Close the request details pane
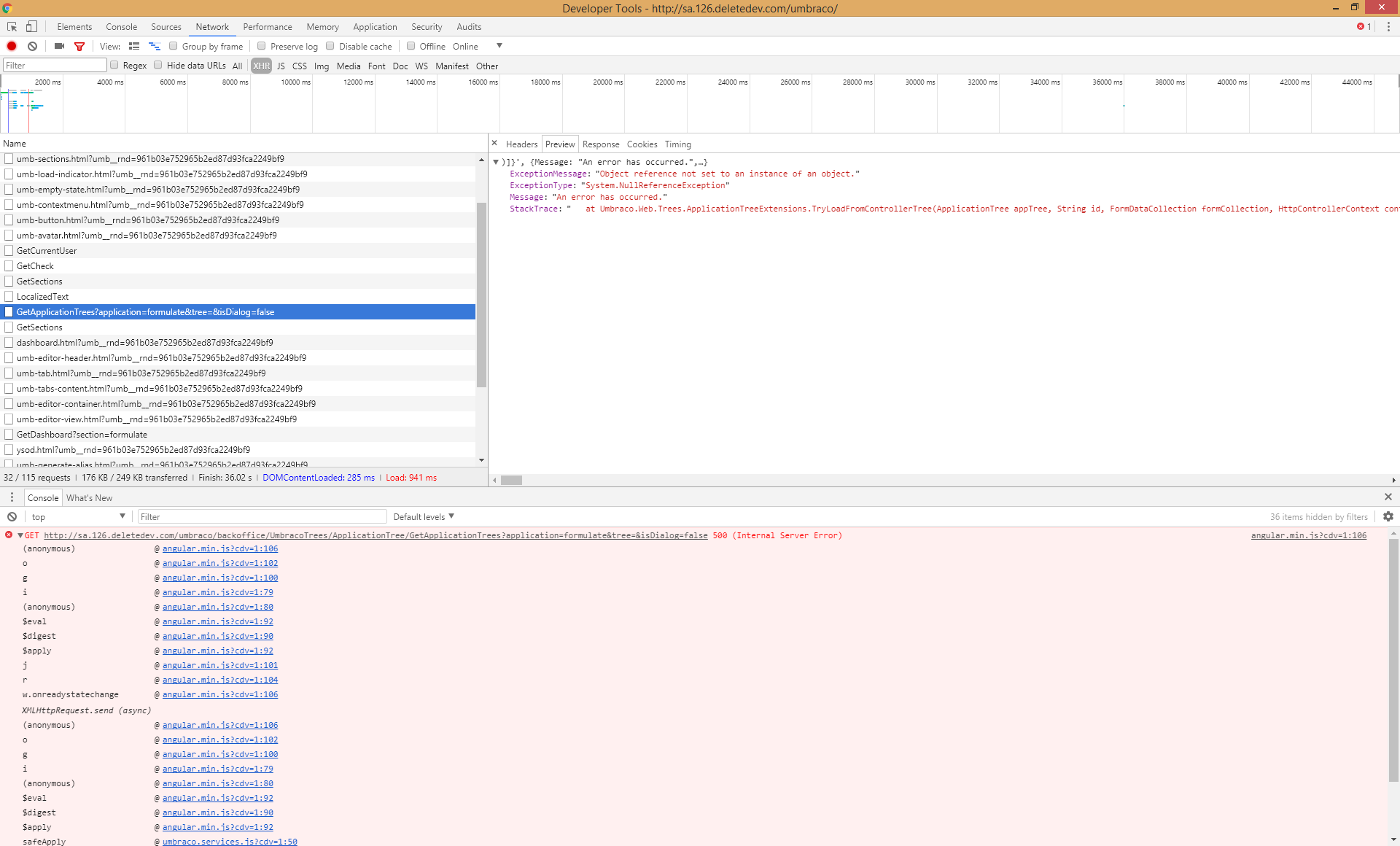Image resolution: width=1400 pixels, height=846 pixels. point(494,144)
